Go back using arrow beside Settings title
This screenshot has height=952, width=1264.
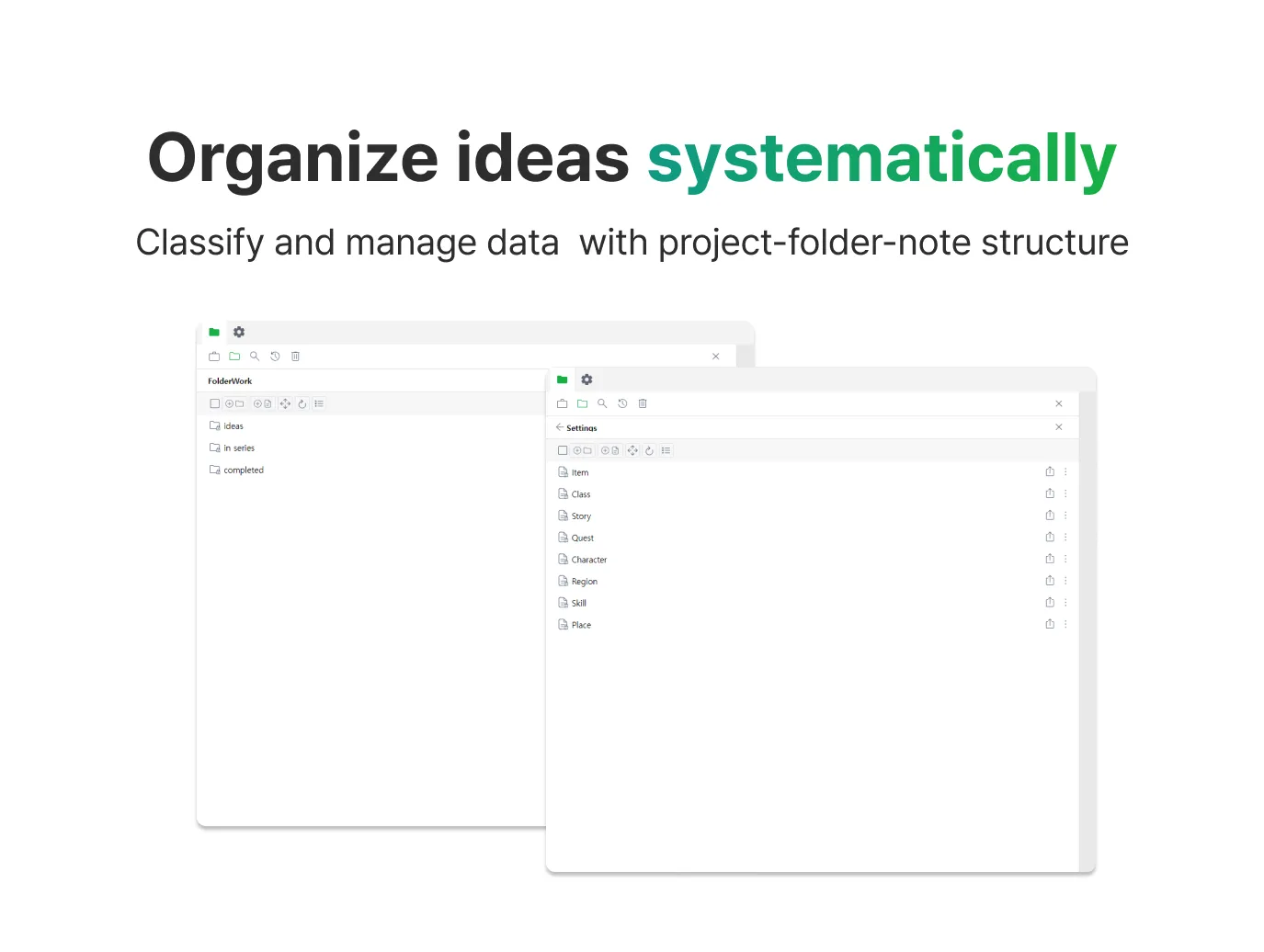click(560, 427)
